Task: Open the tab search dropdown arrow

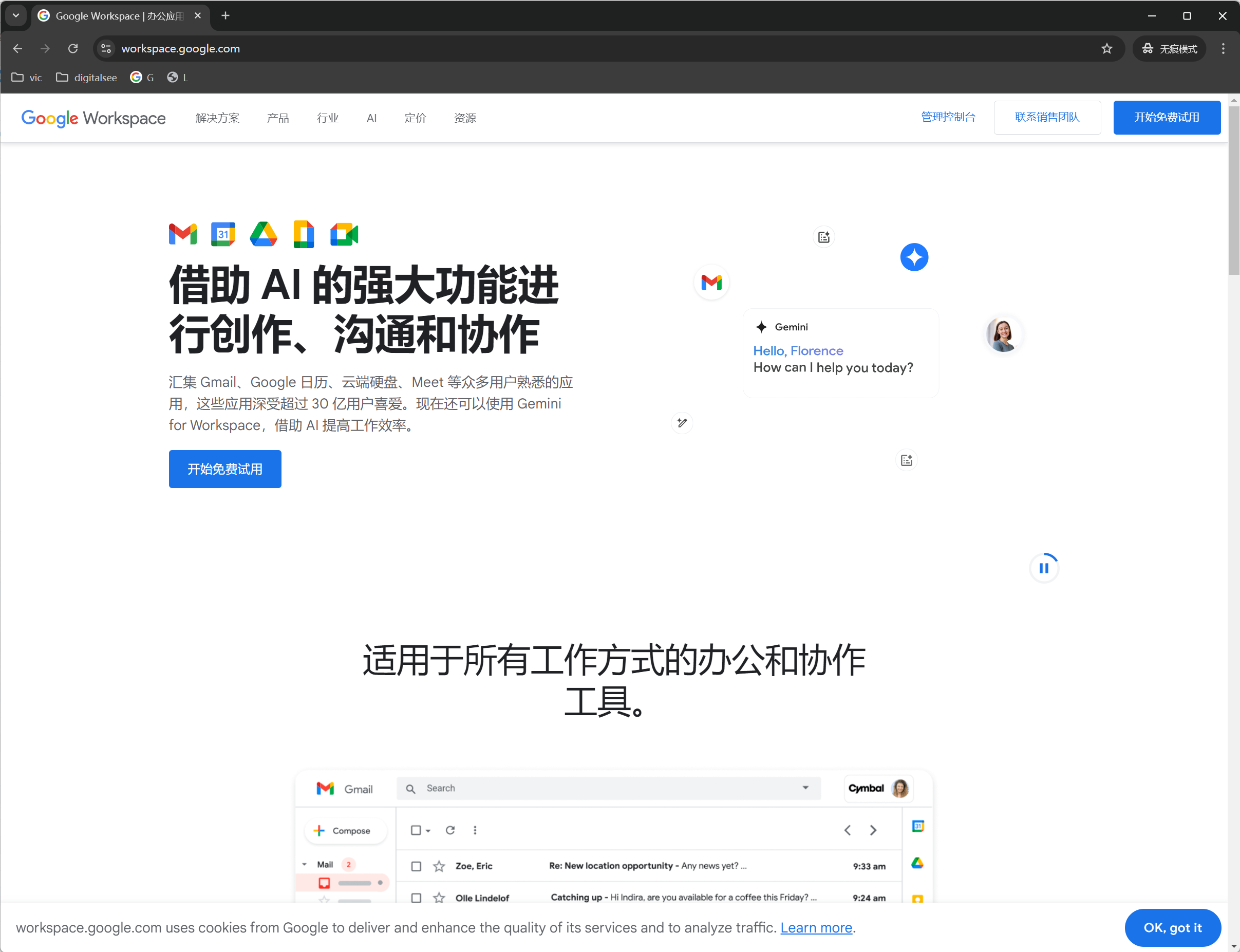Action: (x=16, y=16)
